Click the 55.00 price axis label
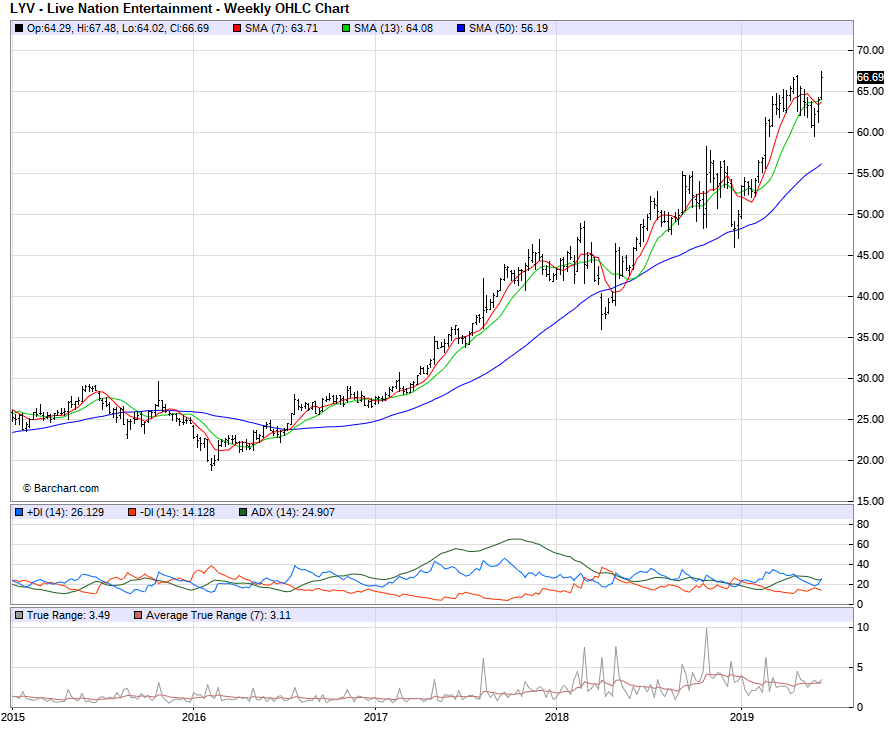The image size is (895, 748). pyautogui.click(x=870, y=173)
